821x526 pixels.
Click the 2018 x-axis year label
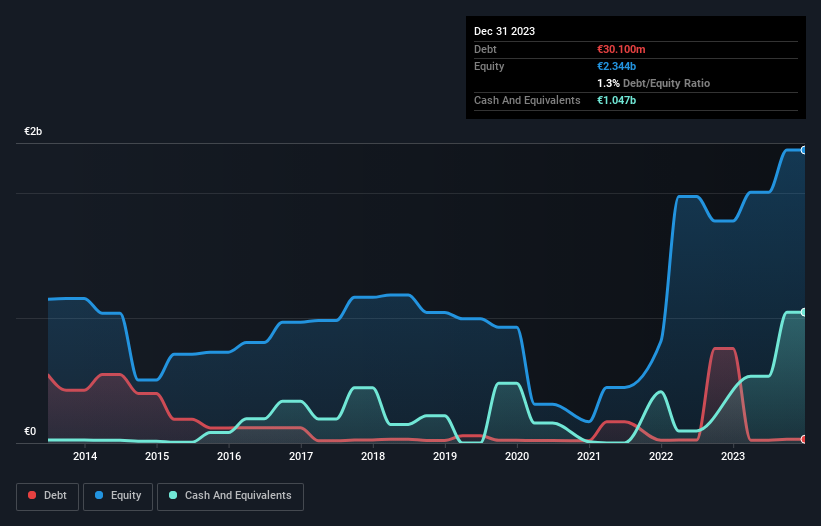click(373, 456)
